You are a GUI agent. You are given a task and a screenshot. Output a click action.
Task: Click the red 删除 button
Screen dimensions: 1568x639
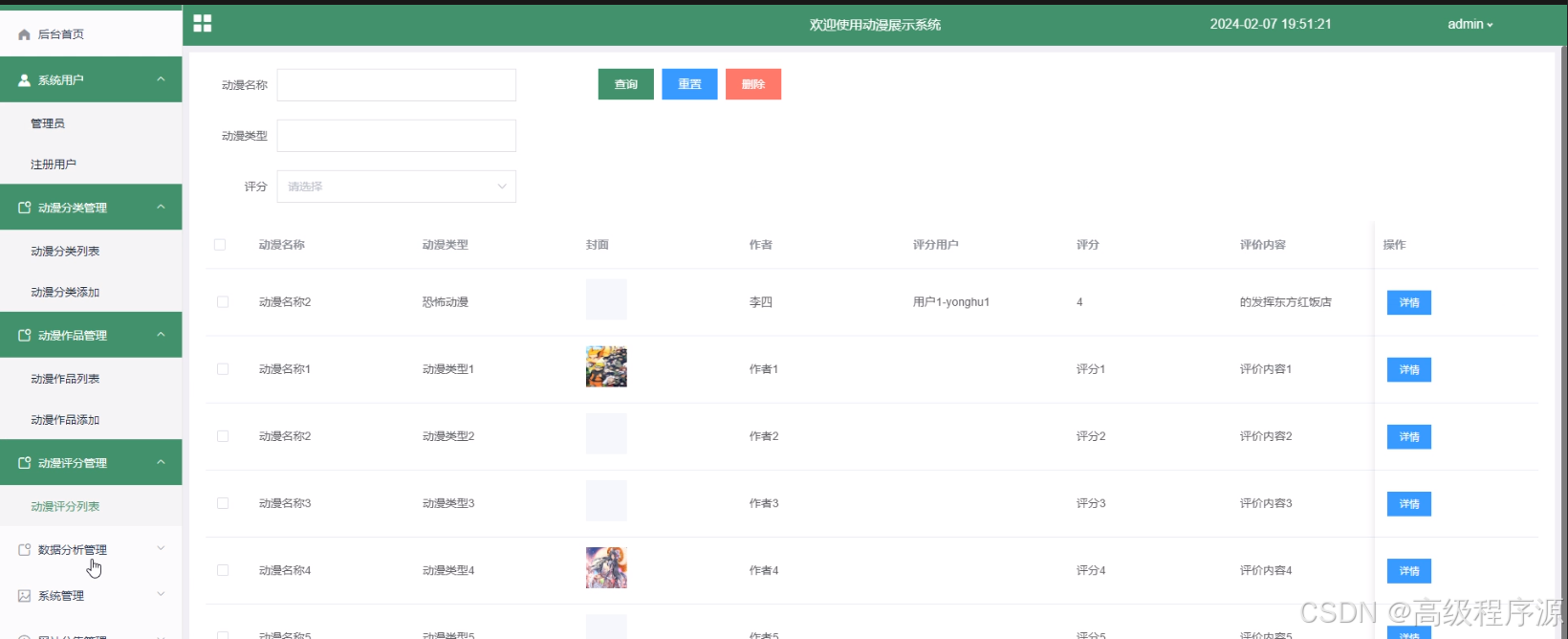tap(753, 84)
